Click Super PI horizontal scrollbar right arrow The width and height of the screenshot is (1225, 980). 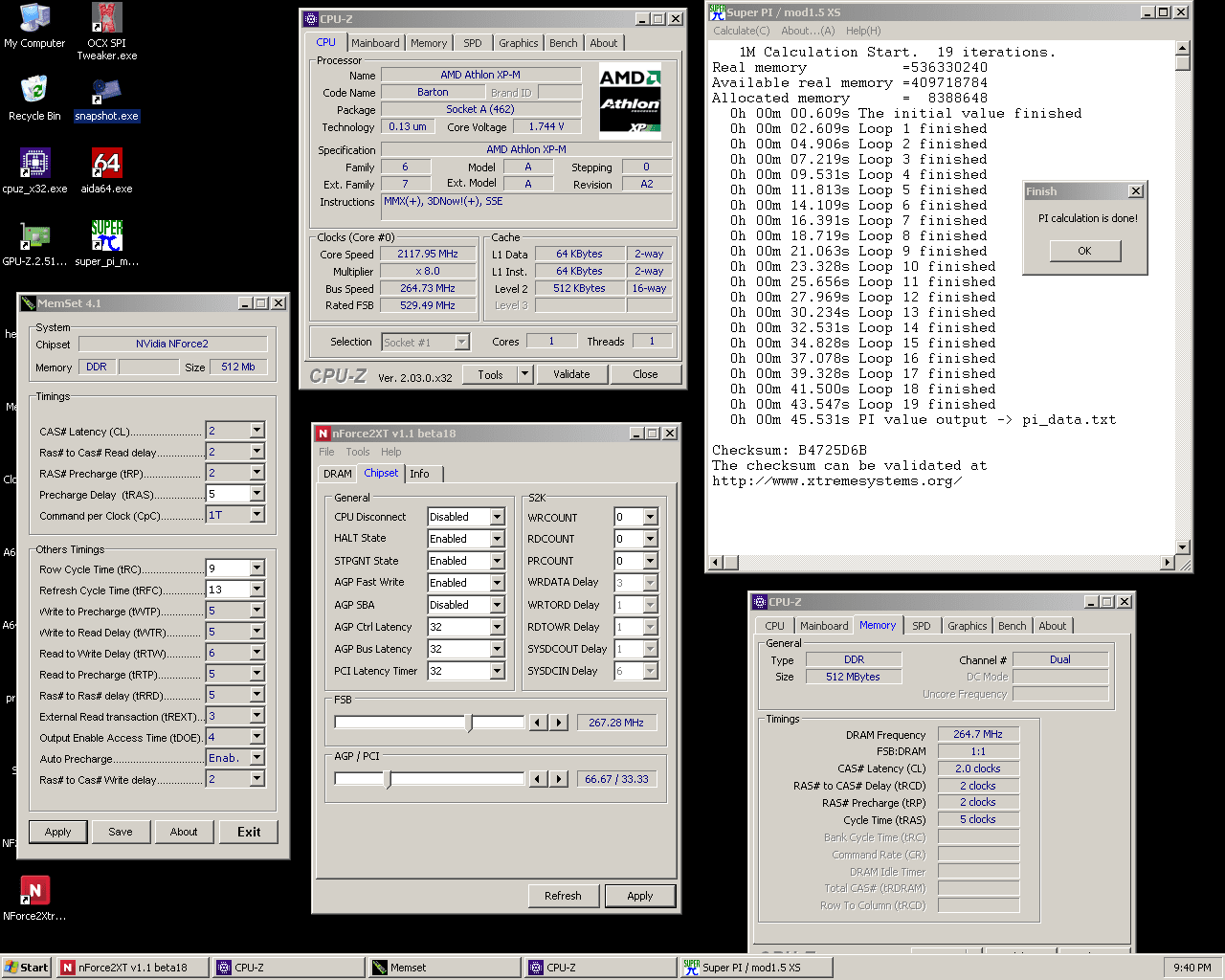[1168, 563]
